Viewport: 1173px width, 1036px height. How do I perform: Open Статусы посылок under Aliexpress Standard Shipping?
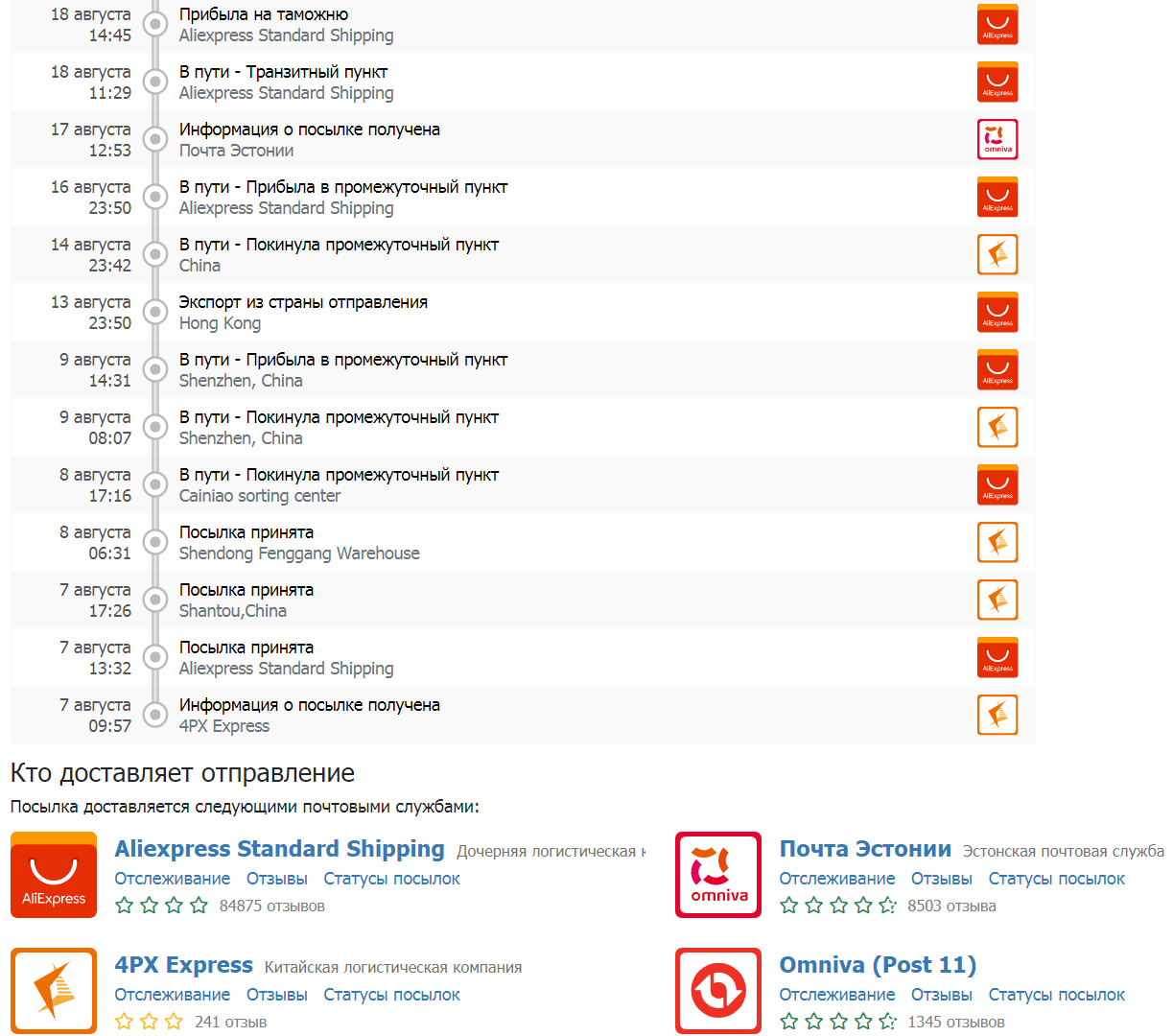391,879
